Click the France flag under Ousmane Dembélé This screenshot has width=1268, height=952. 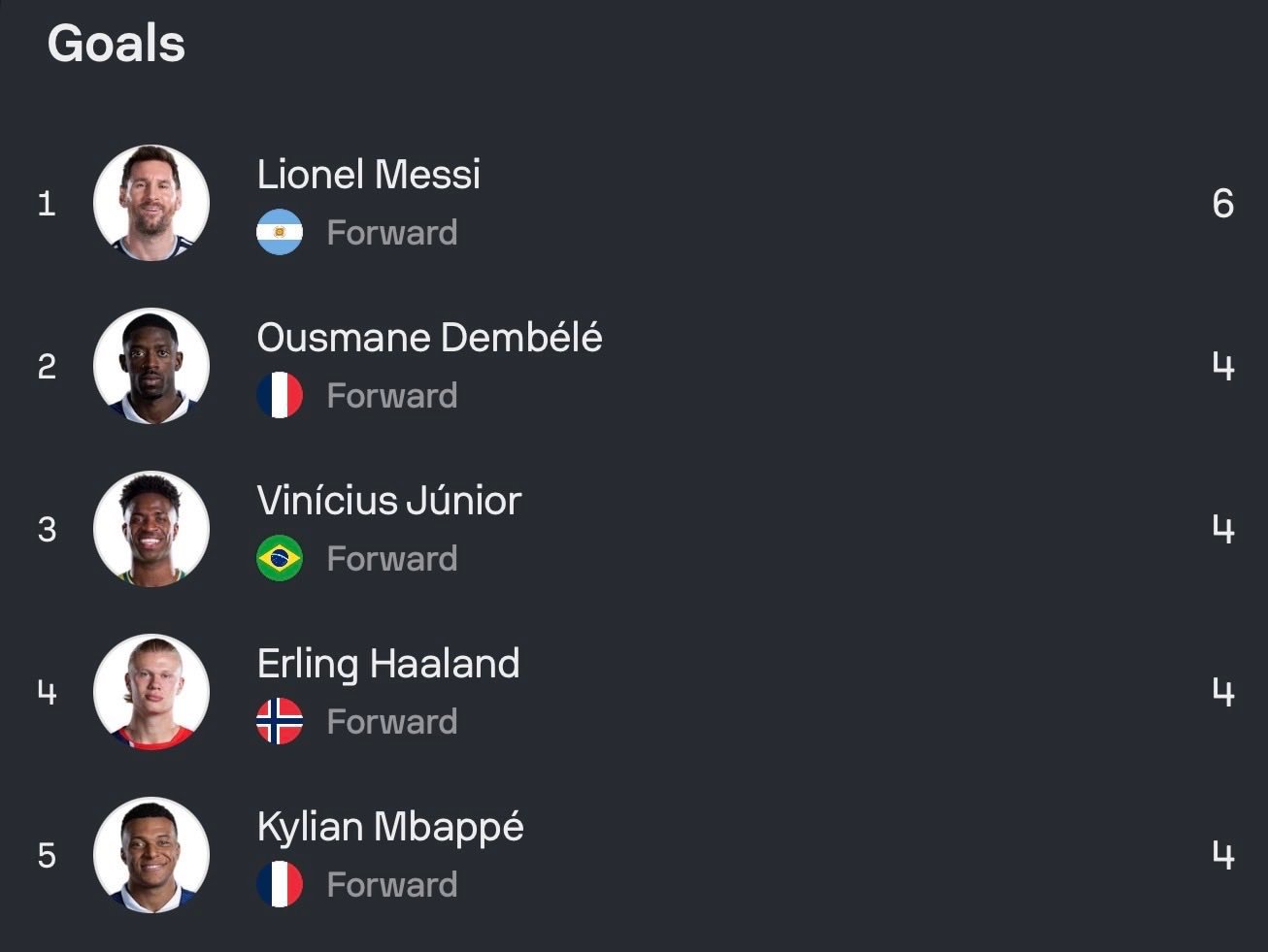point(280,395)
